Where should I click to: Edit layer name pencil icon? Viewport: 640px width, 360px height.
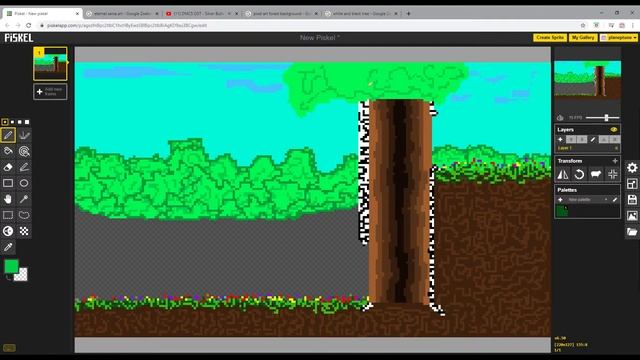point(593,140)
